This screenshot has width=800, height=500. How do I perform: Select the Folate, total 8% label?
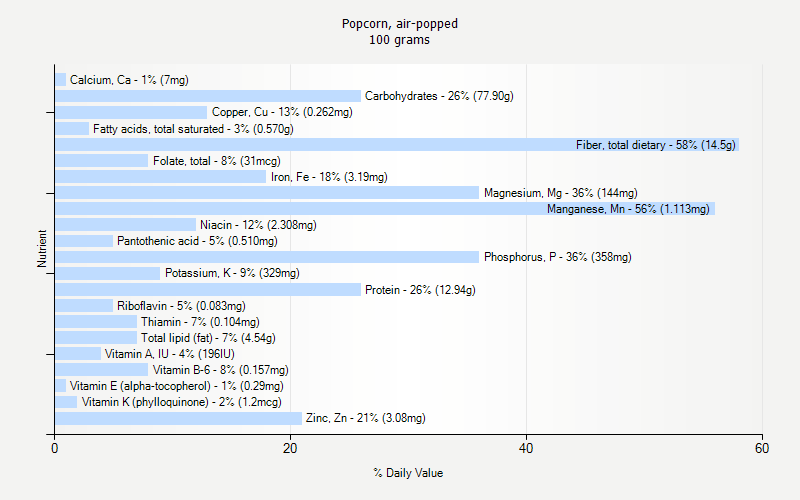pos(216,161)
